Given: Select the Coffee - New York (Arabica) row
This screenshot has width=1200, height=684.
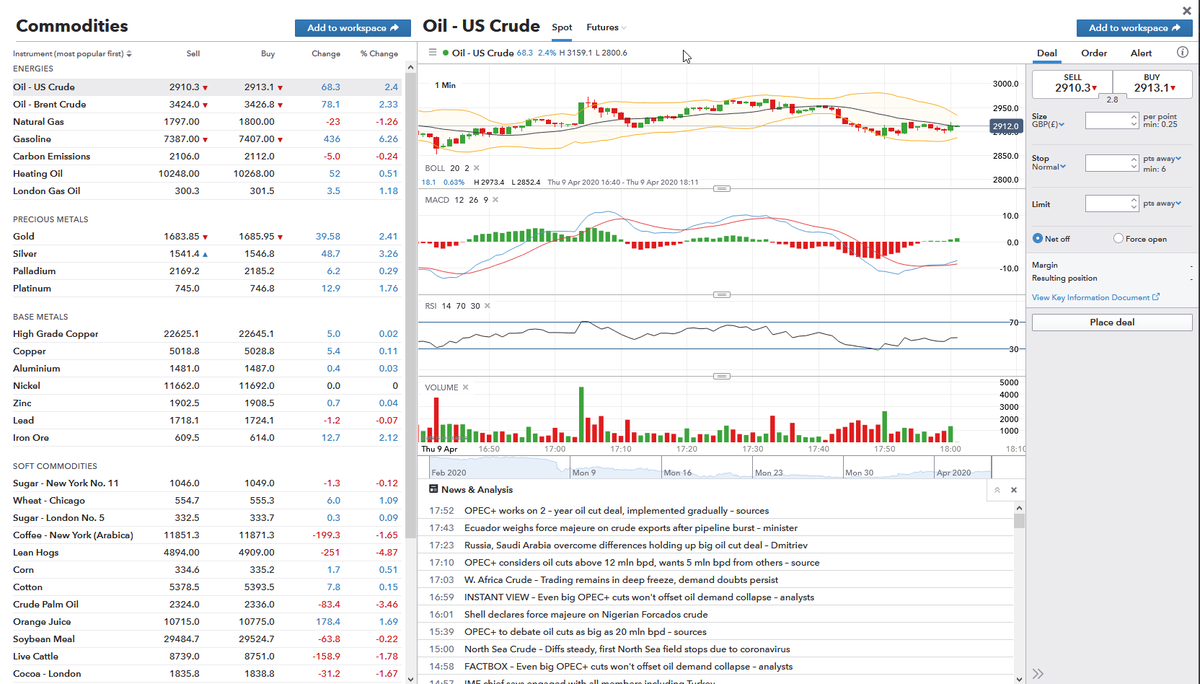Looking at the screenshot, I should click(x=207, y=535).
